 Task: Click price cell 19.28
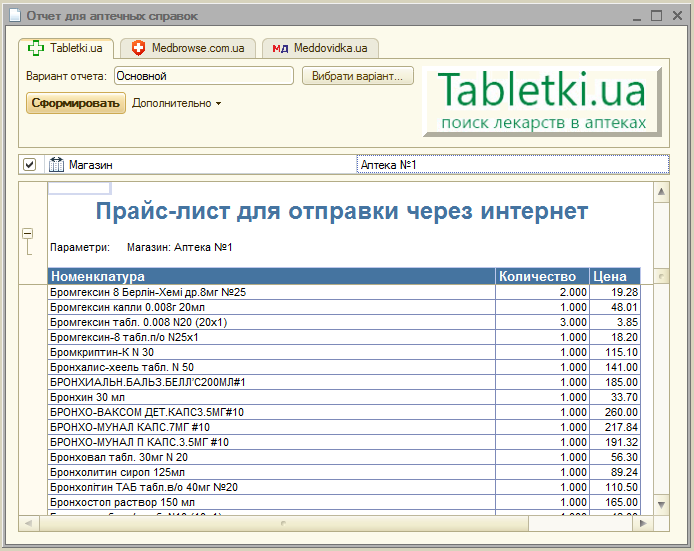coord(615,292)
